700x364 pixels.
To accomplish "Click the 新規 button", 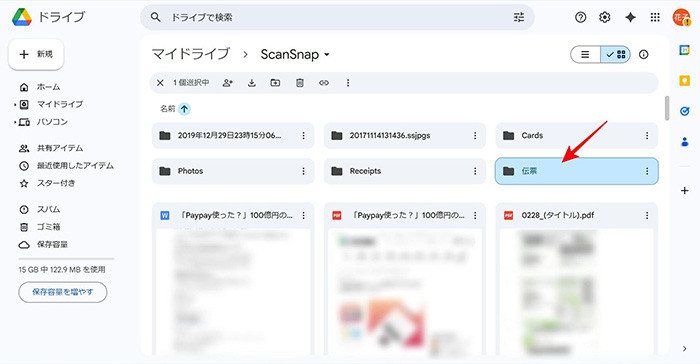I will tap(36, 54).
